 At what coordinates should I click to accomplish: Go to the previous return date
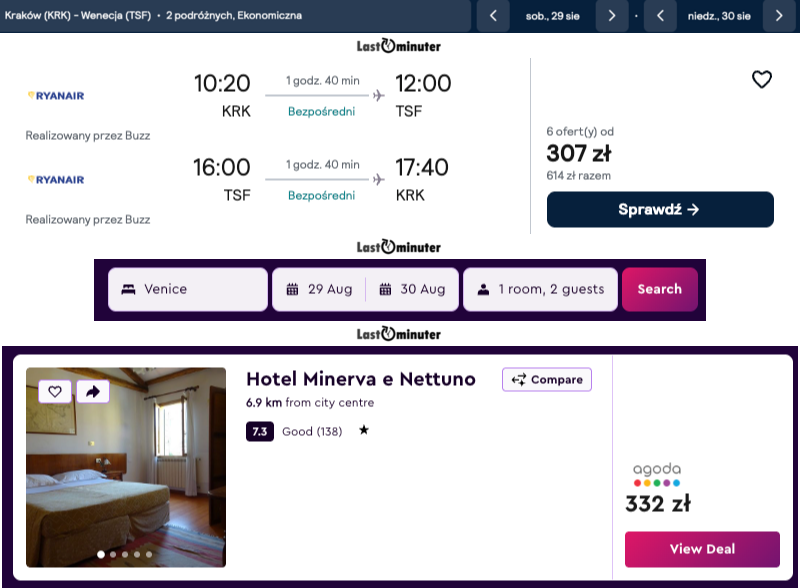661,16
